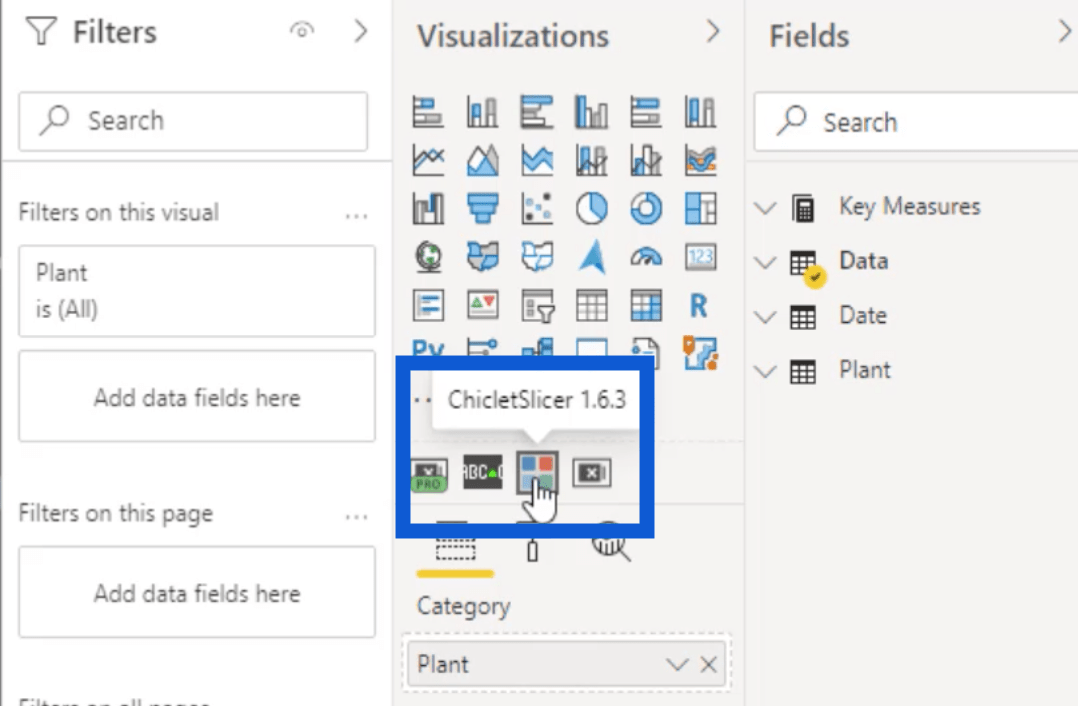Select the multi-row card visual
The image size is (1078, 706).
(428, 305)
